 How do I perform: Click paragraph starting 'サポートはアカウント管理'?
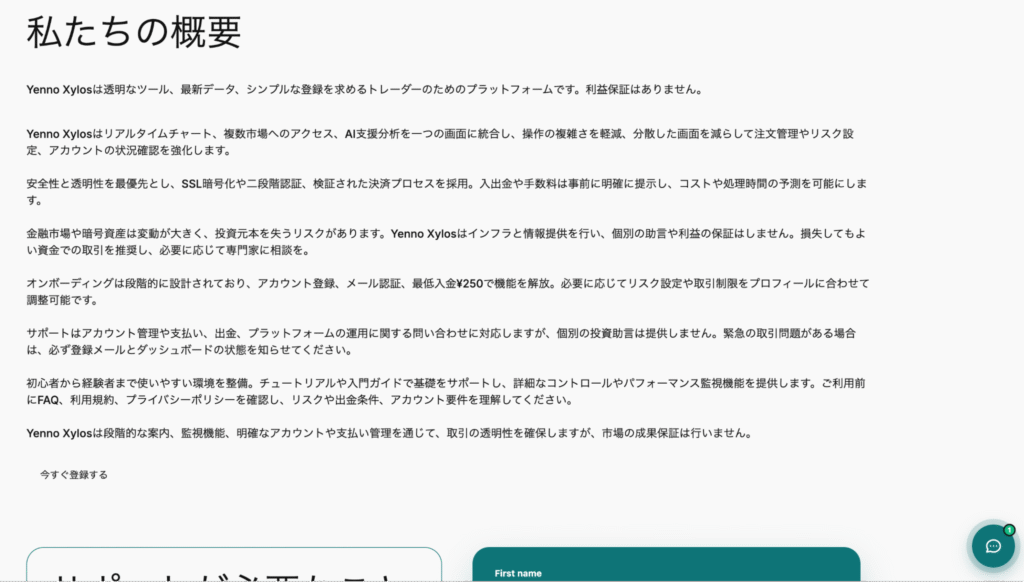coord(441,341)
